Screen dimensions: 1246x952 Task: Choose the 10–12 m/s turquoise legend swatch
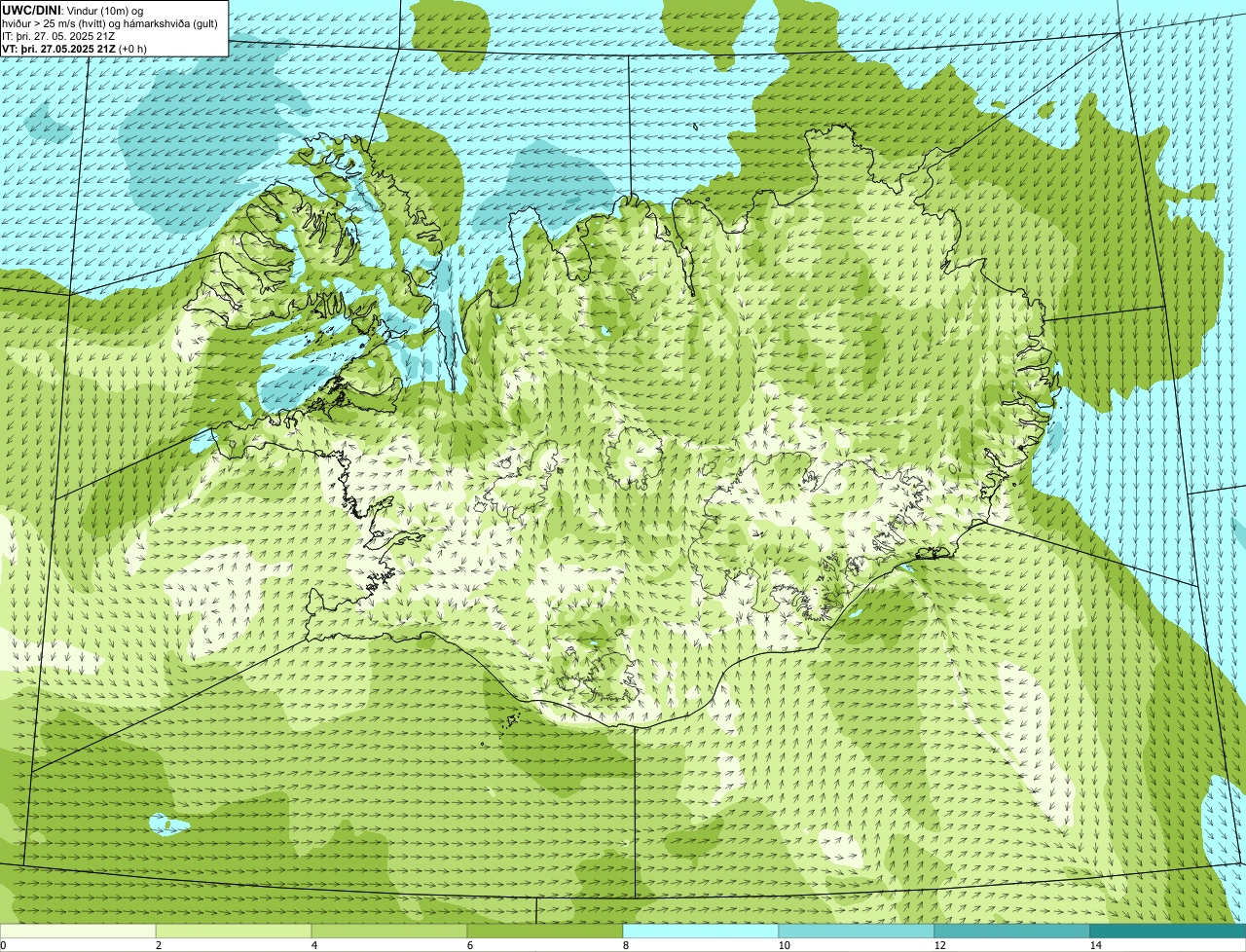857,931
